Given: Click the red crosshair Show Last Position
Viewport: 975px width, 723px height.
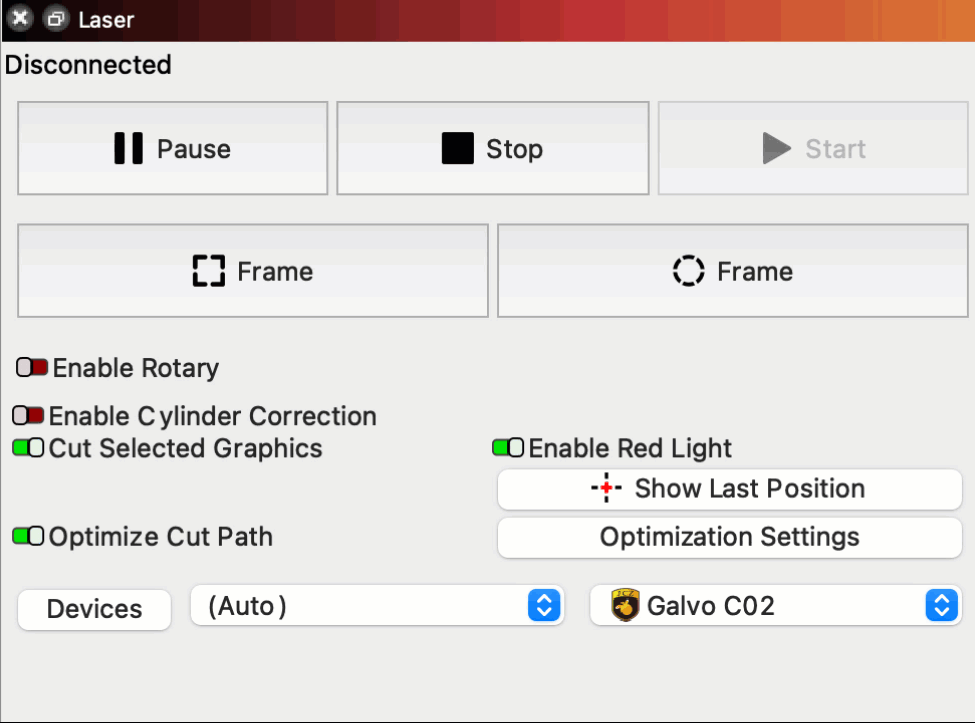Looking at the screenshot, I should (x=606, y=489).
